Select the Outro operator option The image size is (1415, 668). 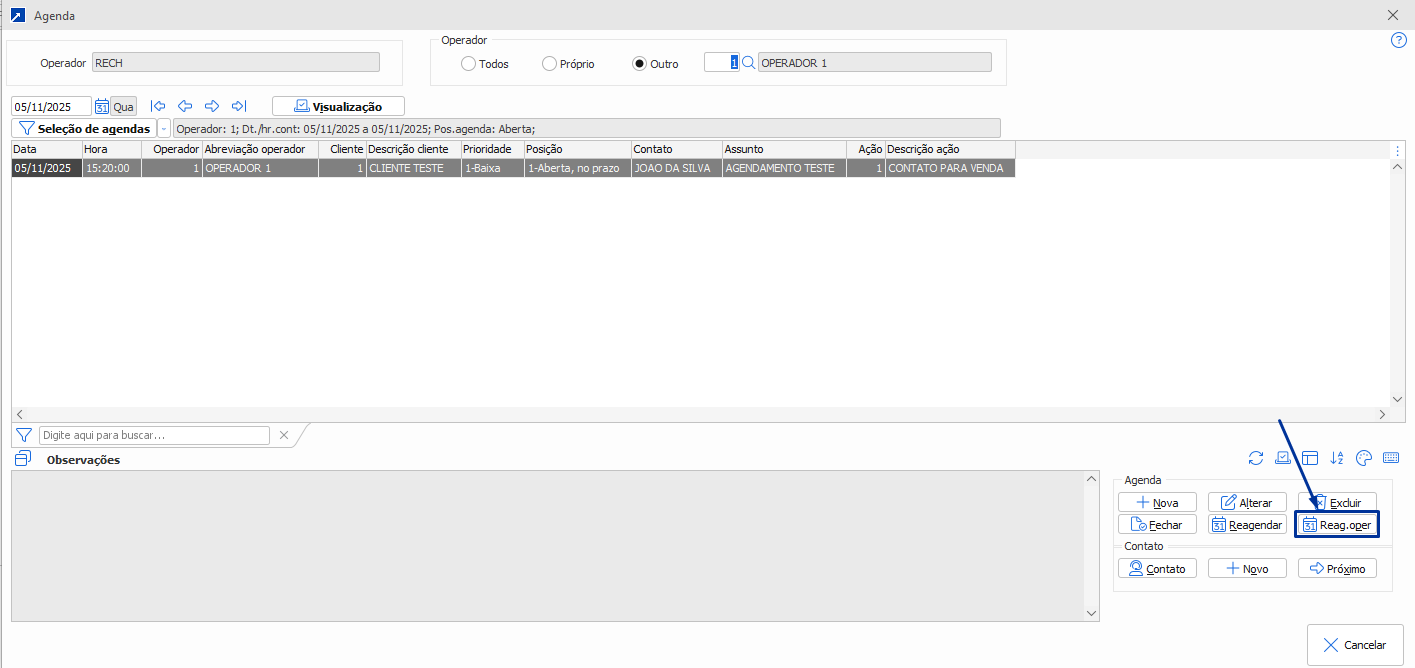point(656,64)
